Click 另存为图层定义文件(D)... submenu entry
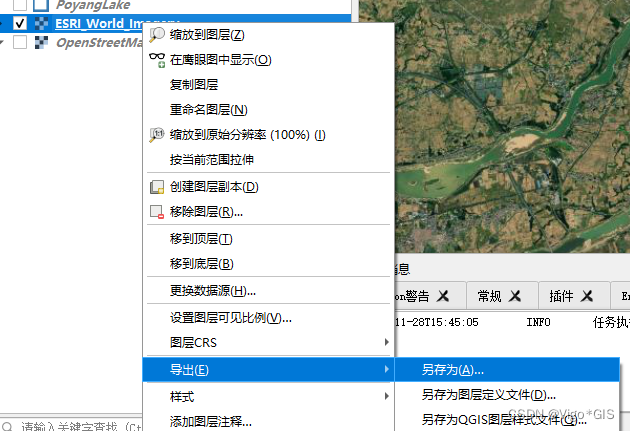The width and height of the screenshot is (630, 431). [507, 395]
